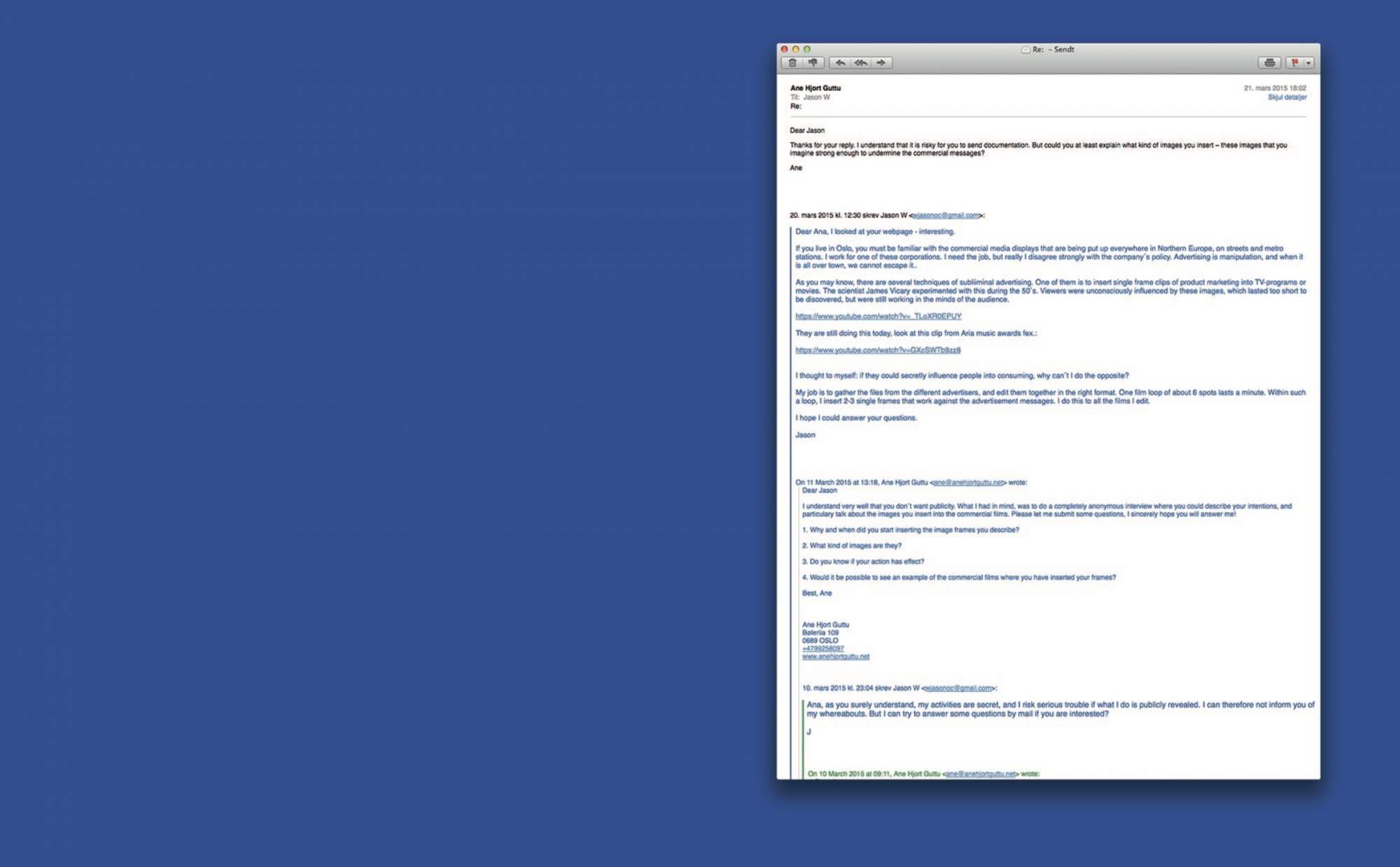Screen dimensions: 1400x867
Task: Click sender name Ane Hjort Guttu
Action: pos(815,88)
